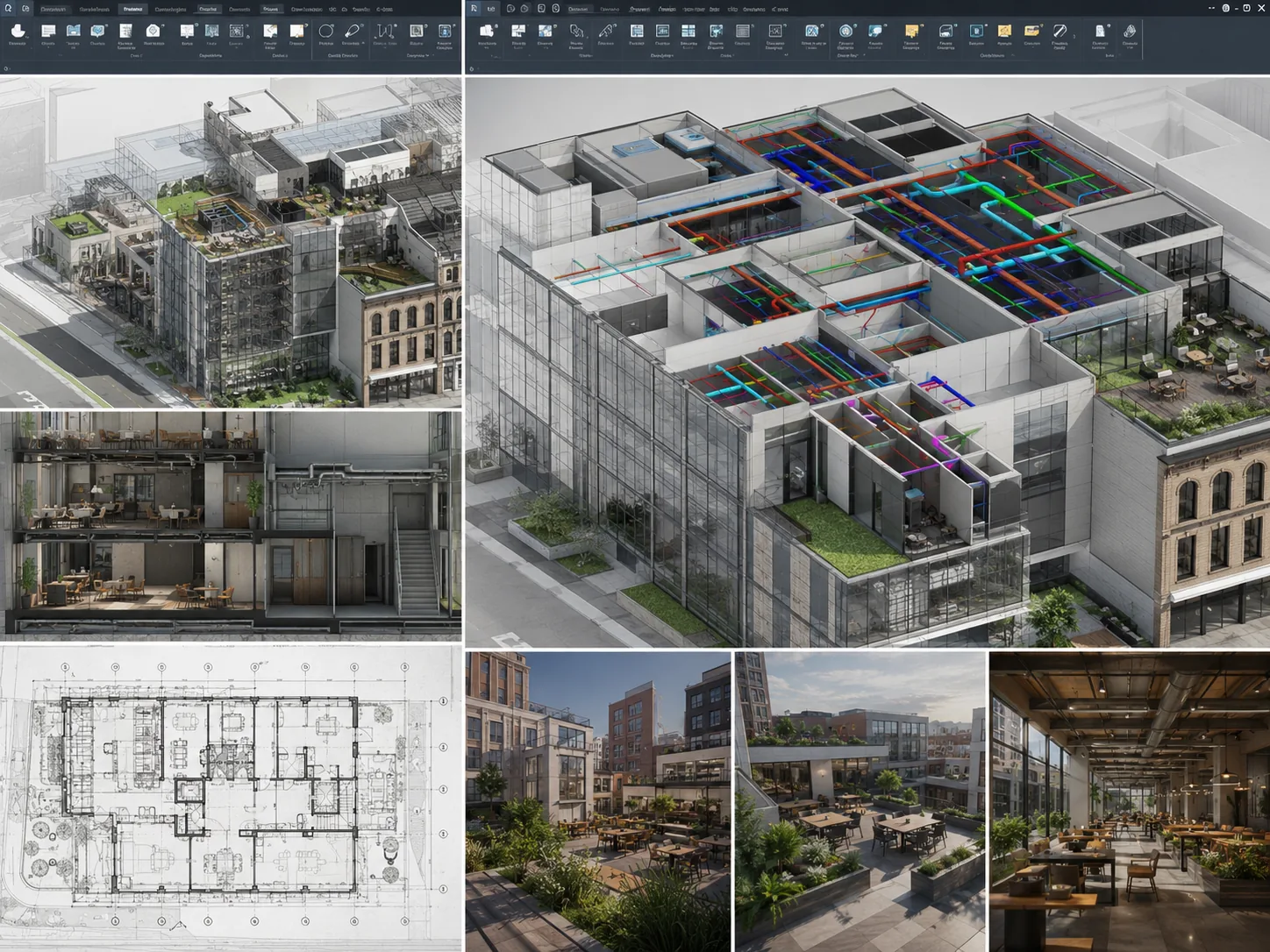Click the blue four-pane table icon, right ribbon
The height and width of the screenshot is (952, 1270).
pyautogui.click(x=689, y=31)
